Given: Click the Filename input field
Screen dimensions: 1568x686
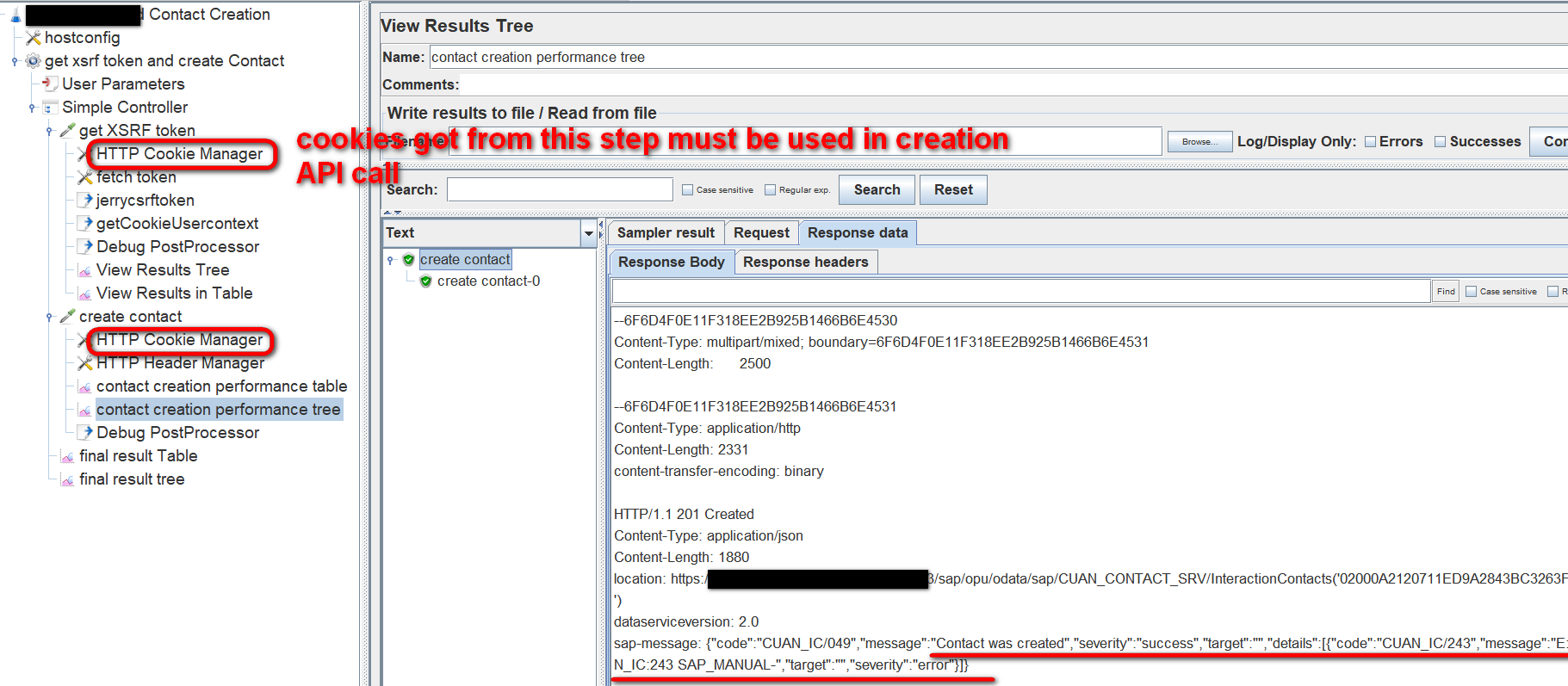Looking at the screenshot, I should click(805, 142).
